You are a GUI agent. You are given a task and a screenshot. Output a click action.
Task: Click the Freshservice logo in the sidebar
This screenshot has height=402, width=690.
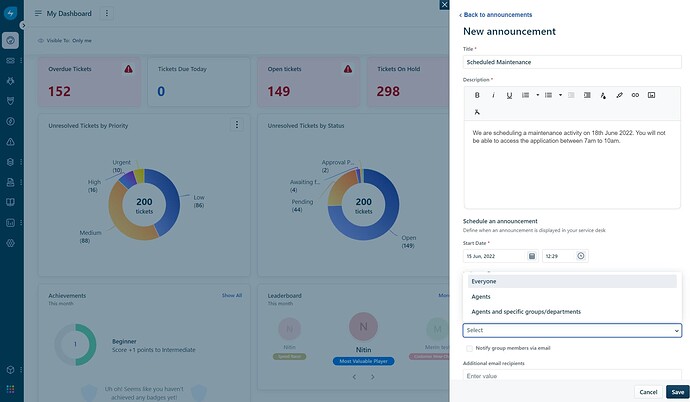point(10,13)
